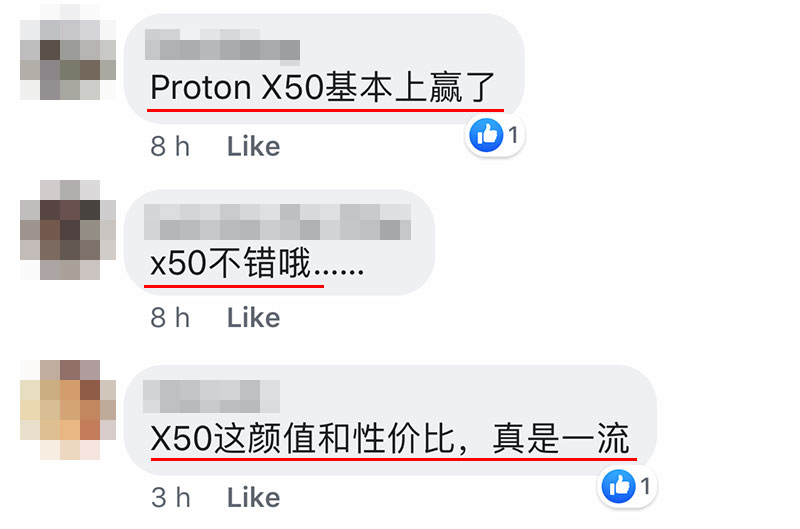
Task: Open blurred author name above 'x50不错哦'
Action: 278,222
